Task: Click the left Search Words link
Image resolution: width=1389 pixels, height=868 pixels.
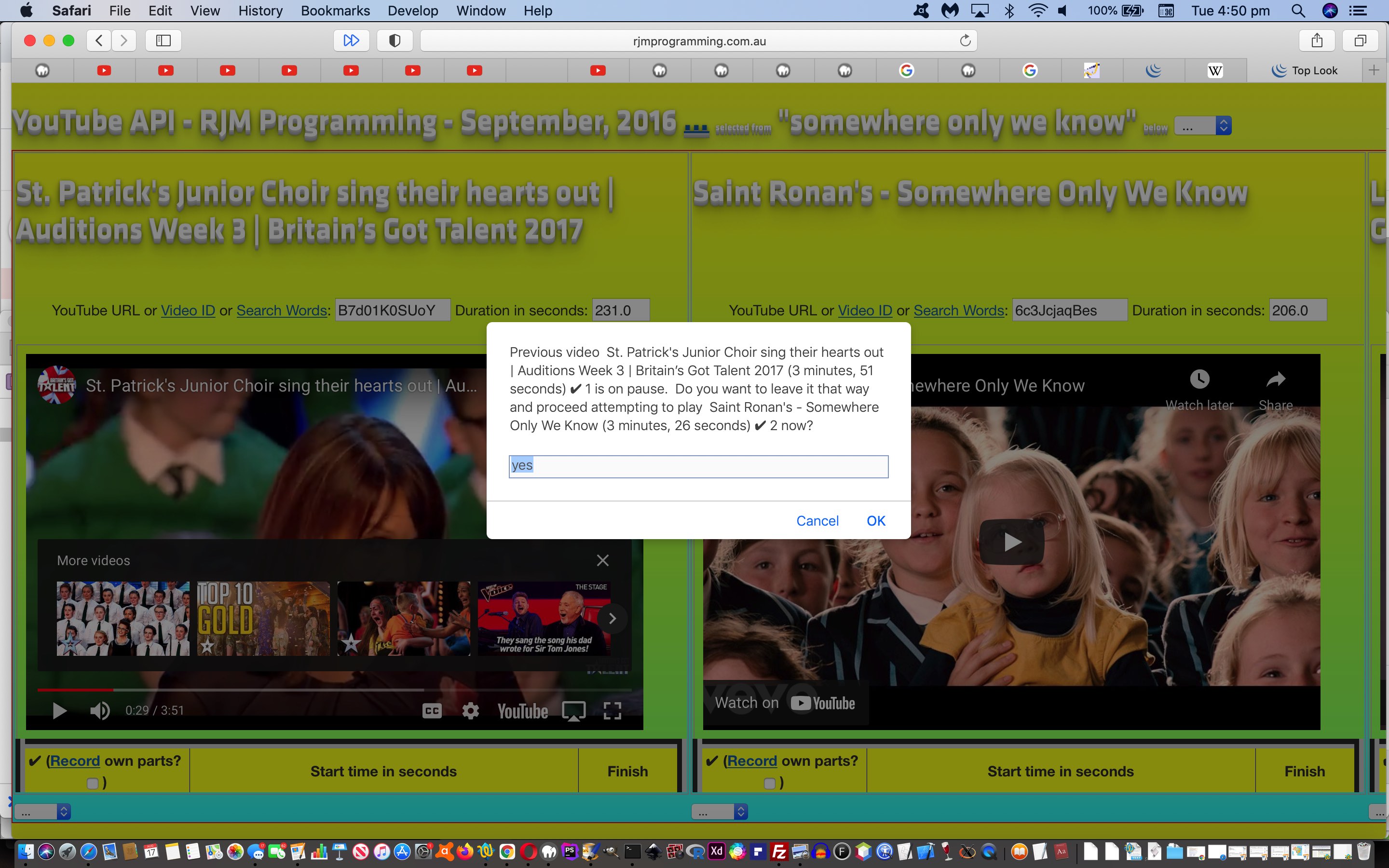Action: [281, 311]
